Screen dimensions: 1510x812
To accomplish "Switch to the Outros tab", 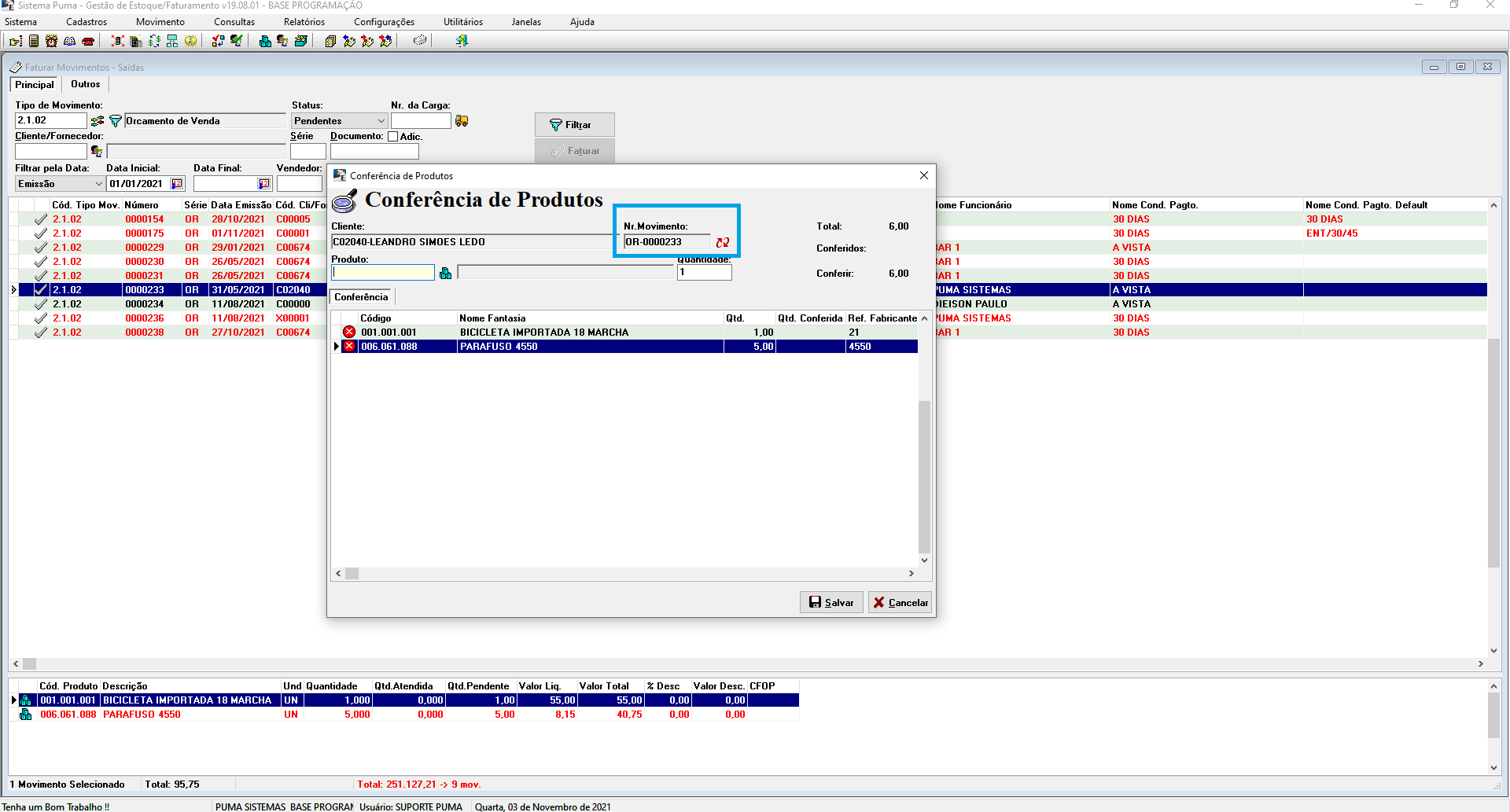I will click(85, 84).
